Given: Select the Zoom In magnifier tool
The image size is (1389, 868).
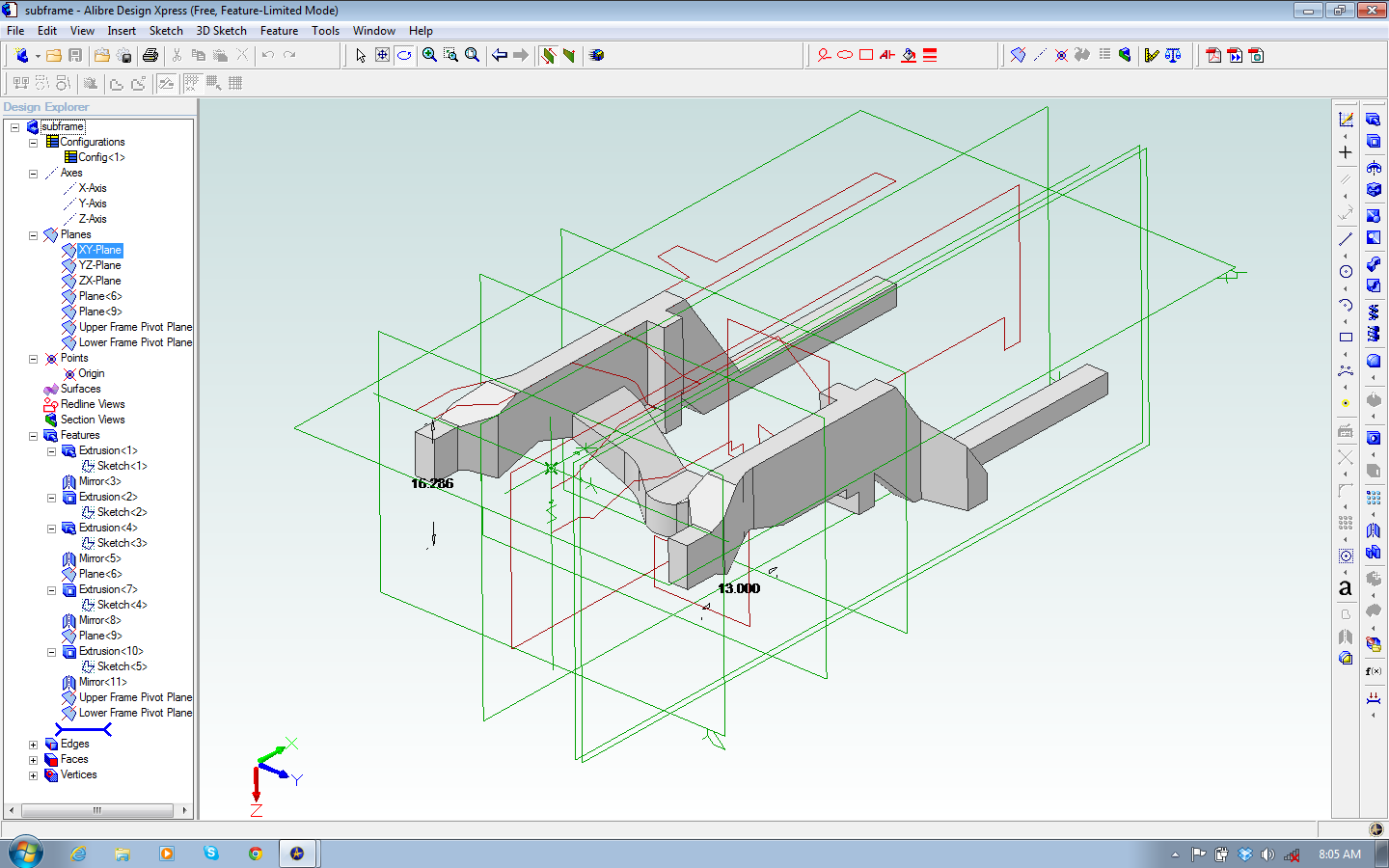Looking at the screenshot, I should tap(429, 55).
